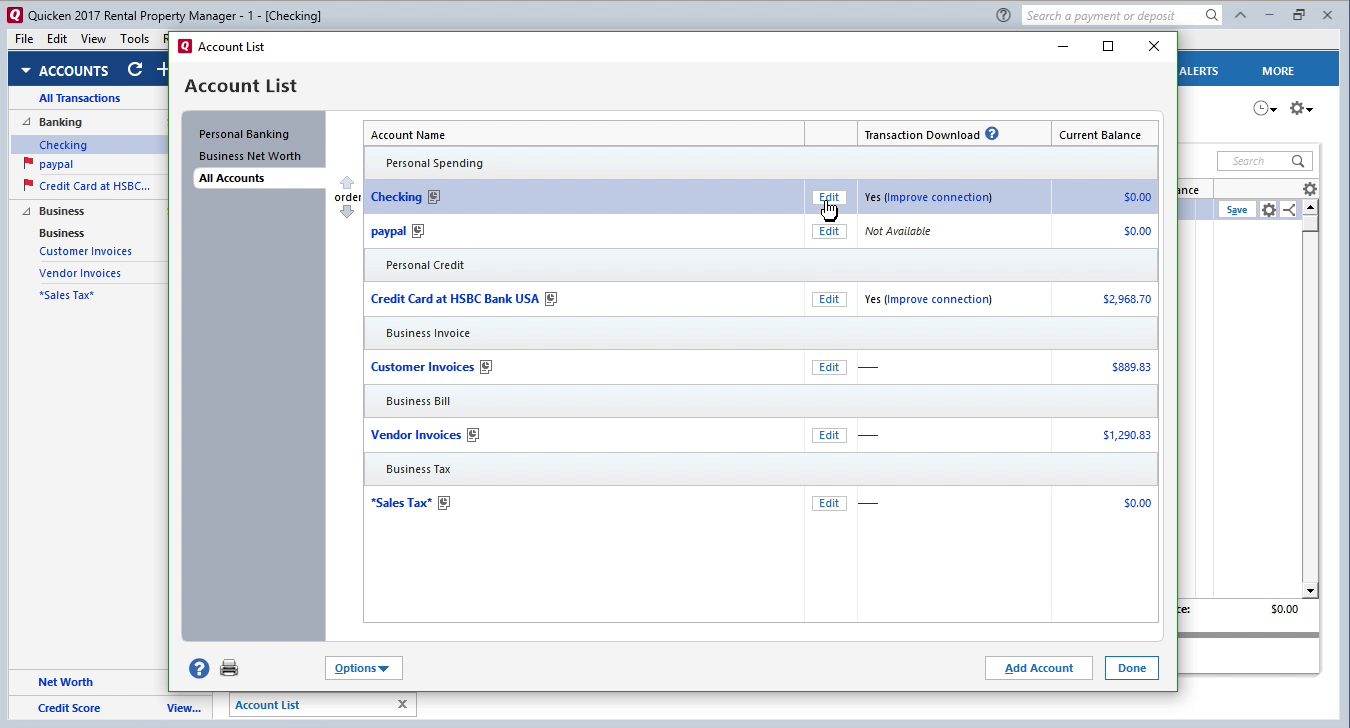
Task: Open All Transactions in sidebar
Action: (x=80, y=98)
